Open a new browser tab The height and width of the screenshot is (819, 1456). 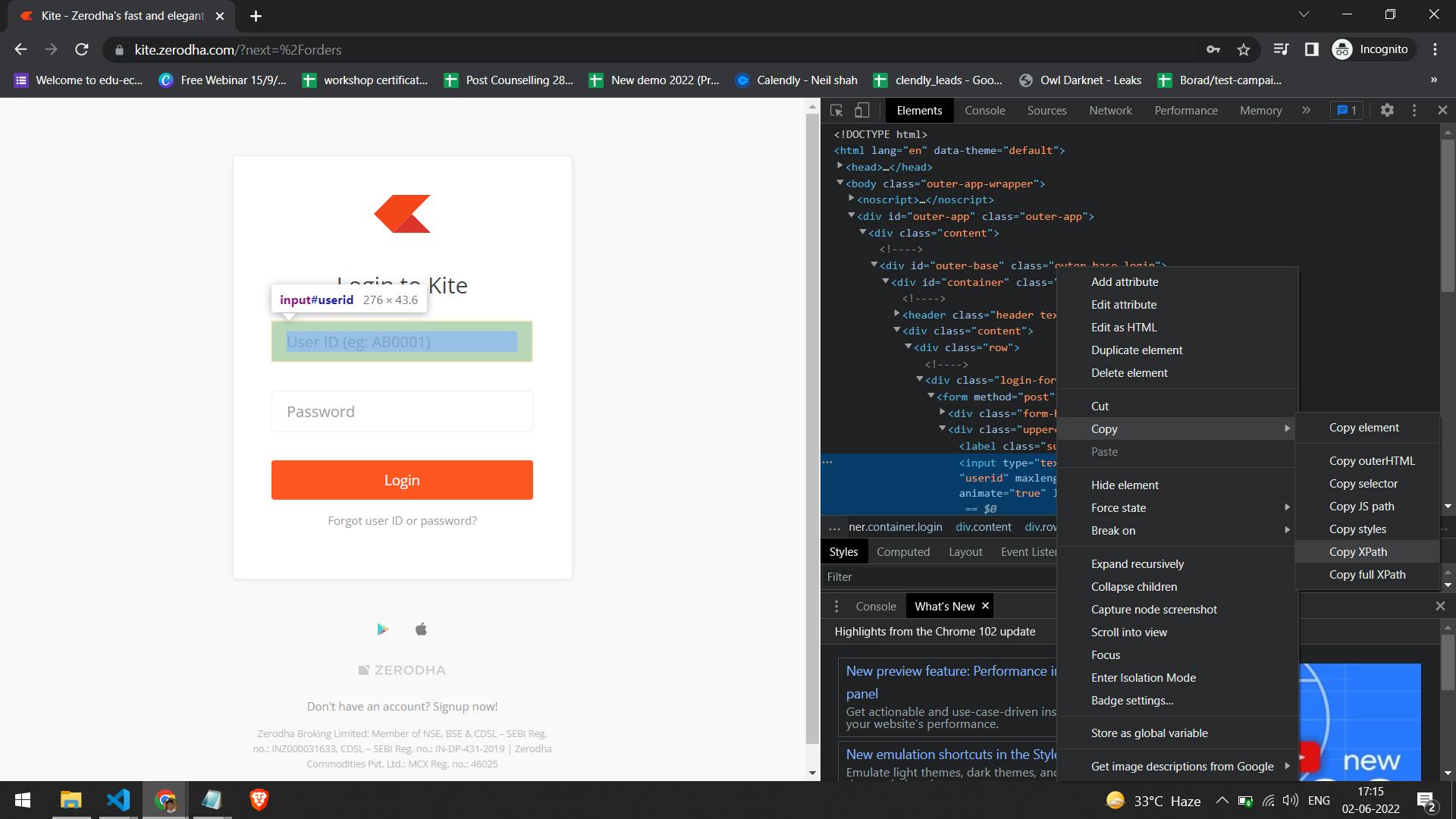click(x=256, y=16)
